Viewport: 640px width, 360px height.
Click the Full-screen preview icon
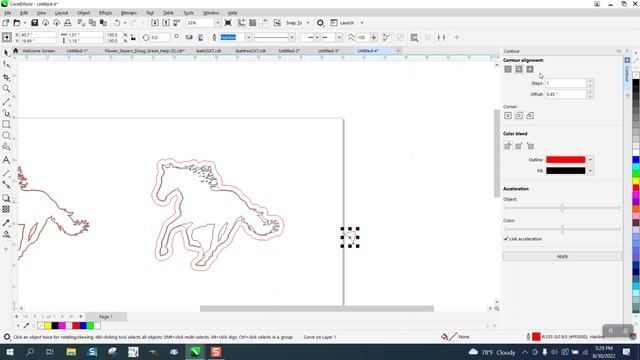click(x=228, y=23)
